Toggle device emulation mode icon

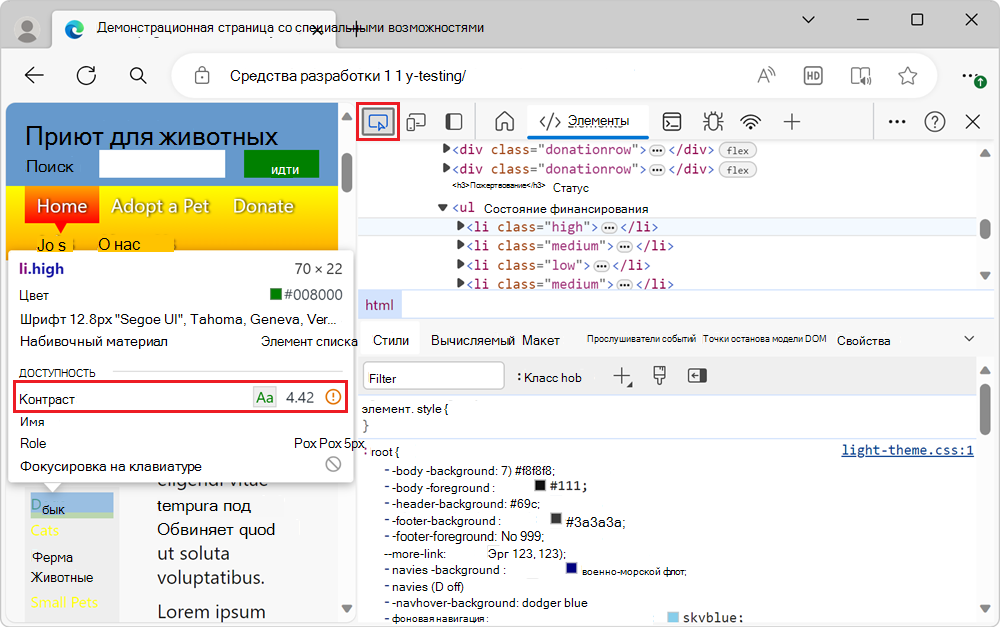tap(416, 121)
